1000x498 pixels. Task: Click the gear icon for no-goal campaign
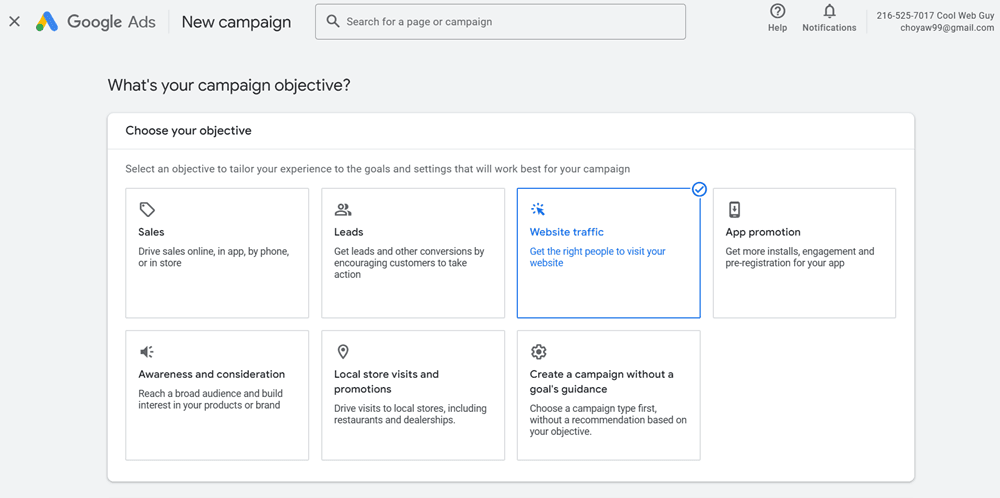tap(538, 352)
